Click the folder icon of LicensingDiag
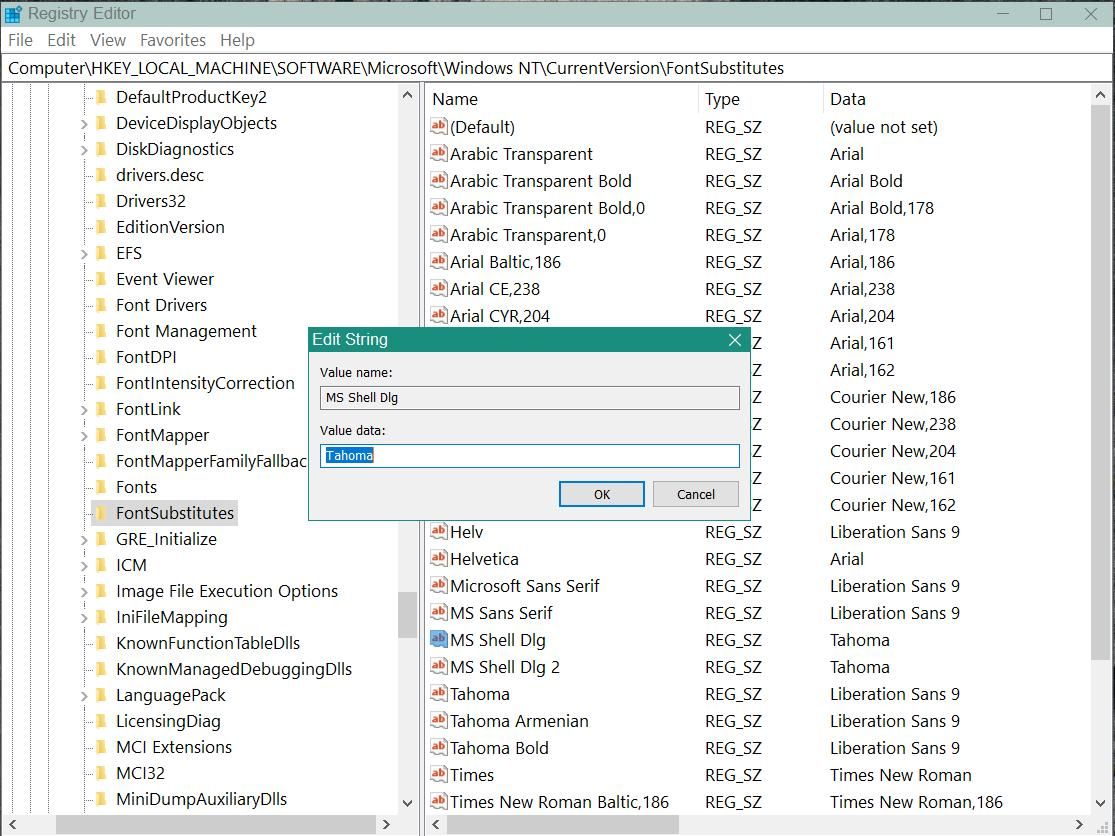Viewport: 1115px width, 836px height. [102, 721]
